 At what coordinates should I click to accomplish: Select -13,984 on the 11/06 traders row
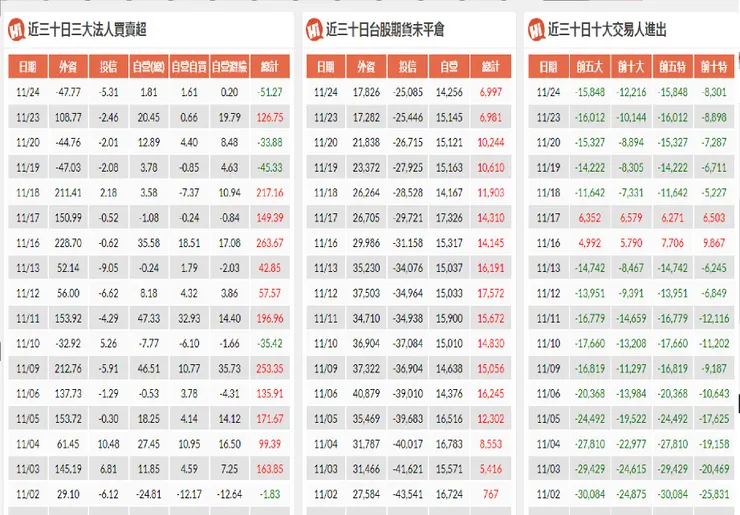(x=631, y=394)
